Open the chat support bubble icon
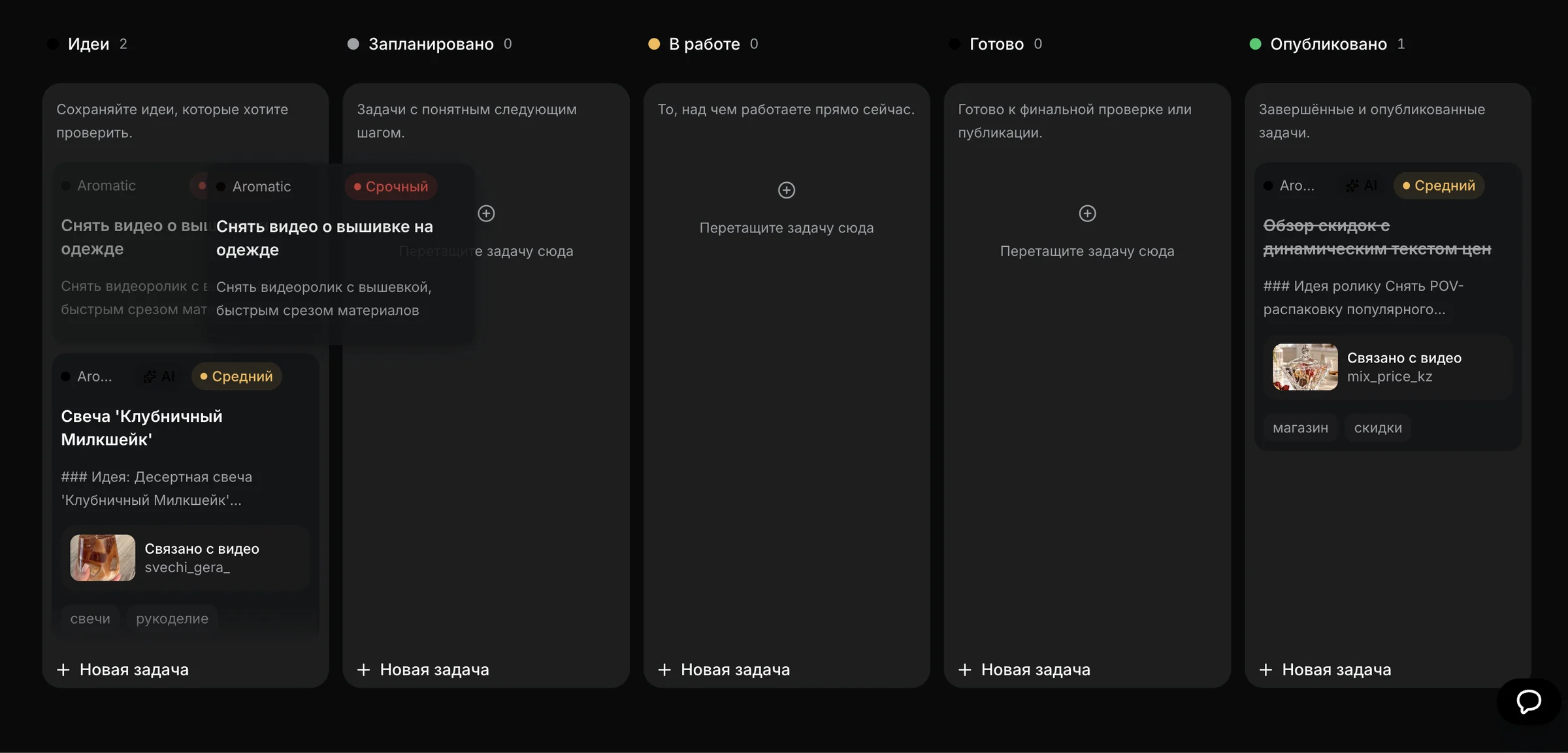 (1529, 701)
